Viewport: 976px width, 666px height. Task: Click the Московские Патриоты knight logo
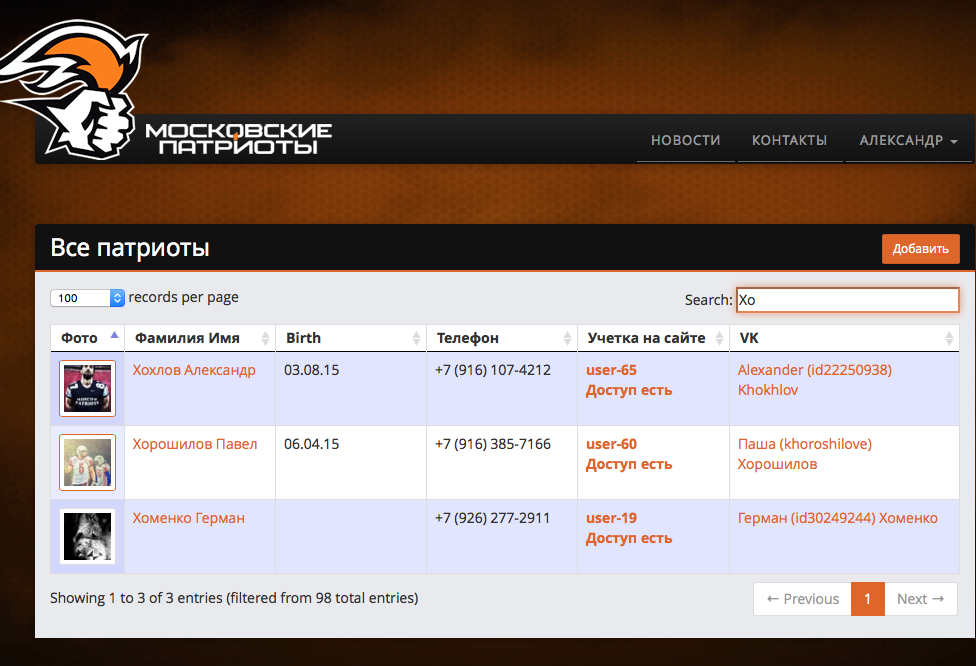(x=73, y=89)
